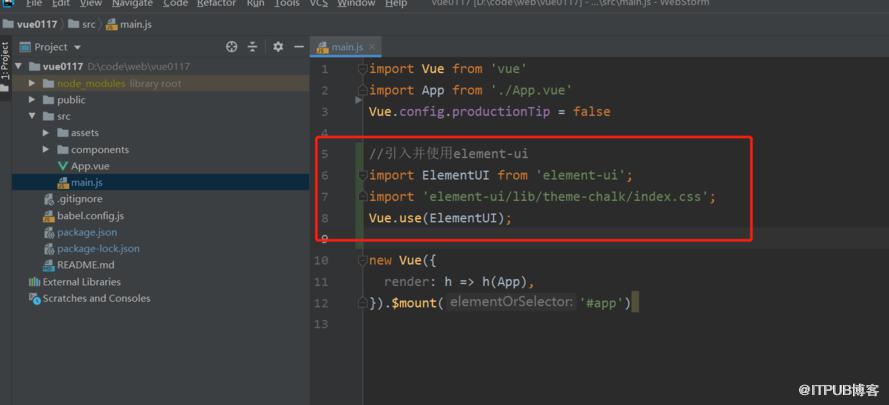Click the locate/scroll-from-source target icon
This screenshot has height=405, width=889.
231,47
